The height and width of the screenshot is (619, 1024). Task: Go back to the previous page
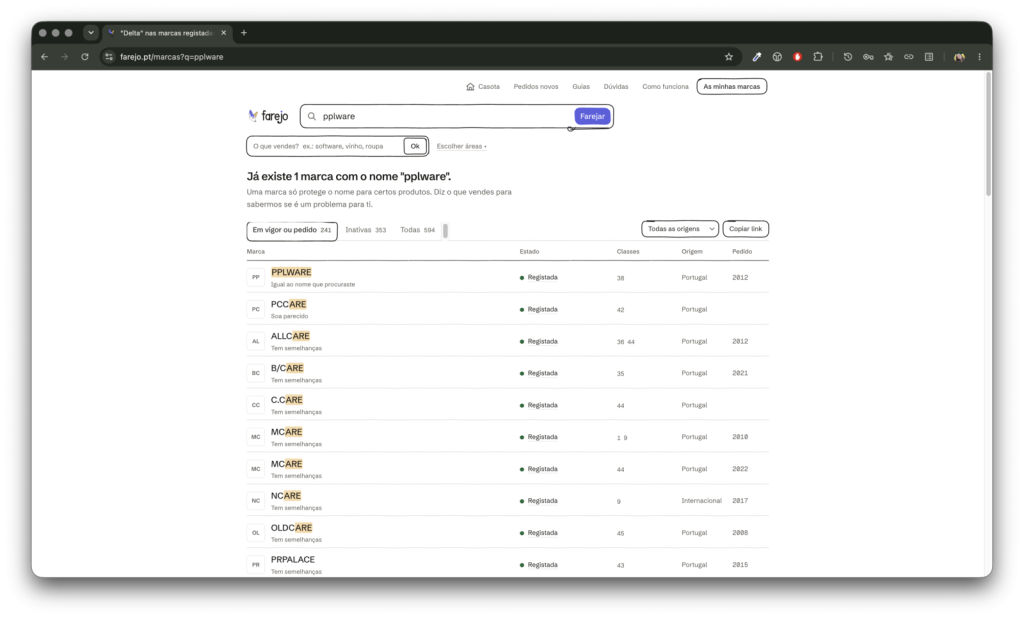click(x=44, y=57)
